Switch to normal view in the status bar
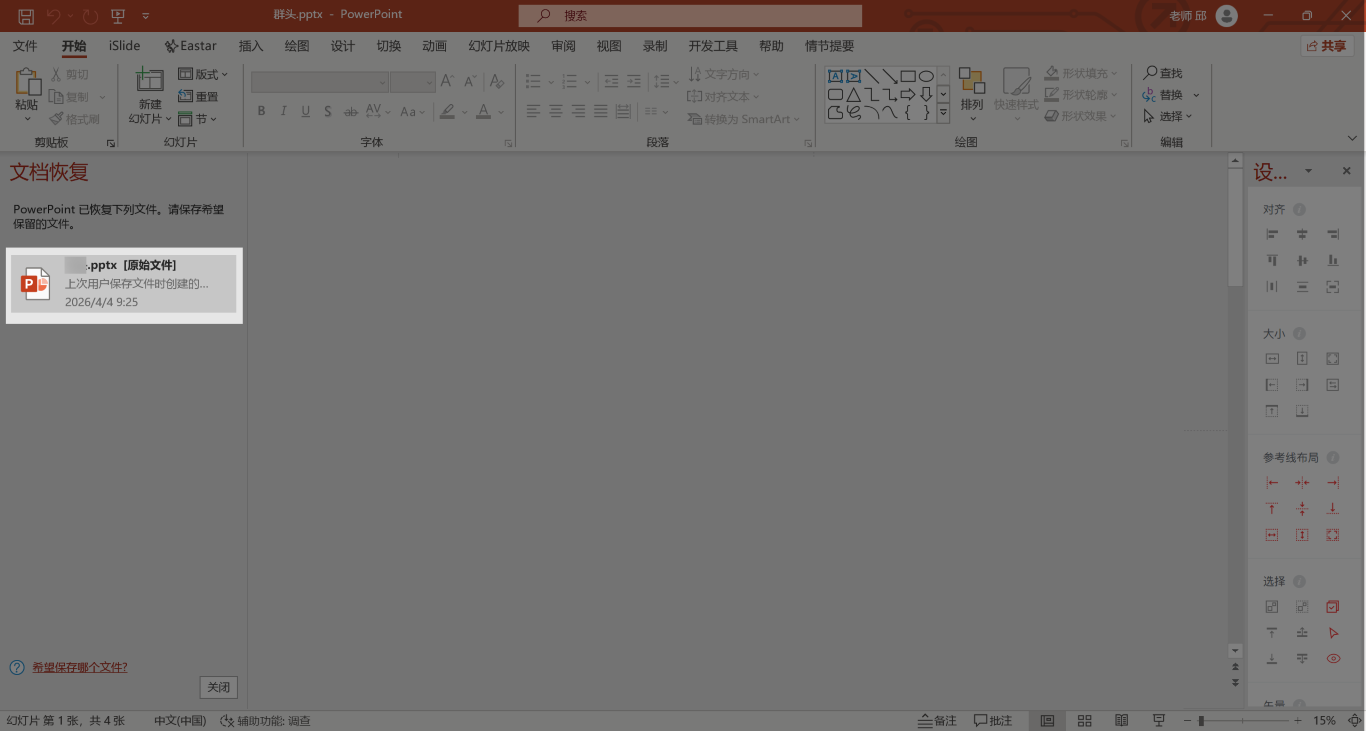 click(1047, 720)
